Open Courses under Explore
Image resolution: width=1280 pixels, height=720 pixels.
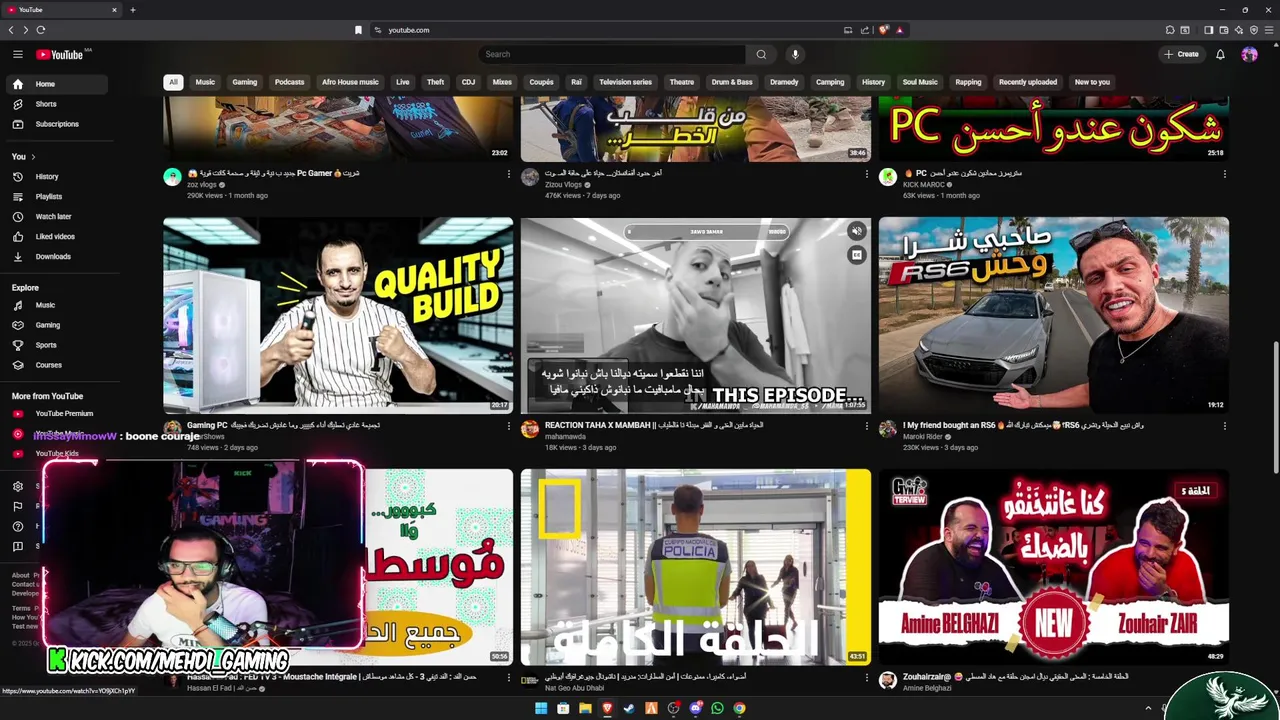pos(55,365)
